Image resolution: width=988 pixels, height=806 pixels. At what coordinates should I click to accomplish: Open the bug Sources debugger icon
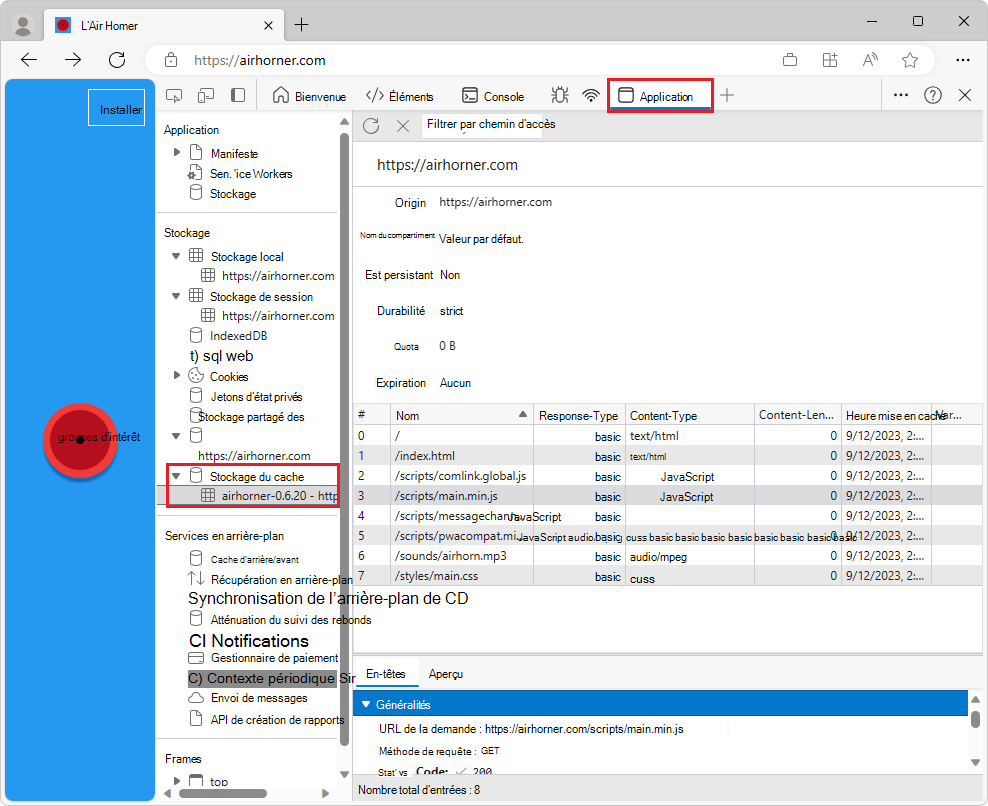tap(560, 96)
